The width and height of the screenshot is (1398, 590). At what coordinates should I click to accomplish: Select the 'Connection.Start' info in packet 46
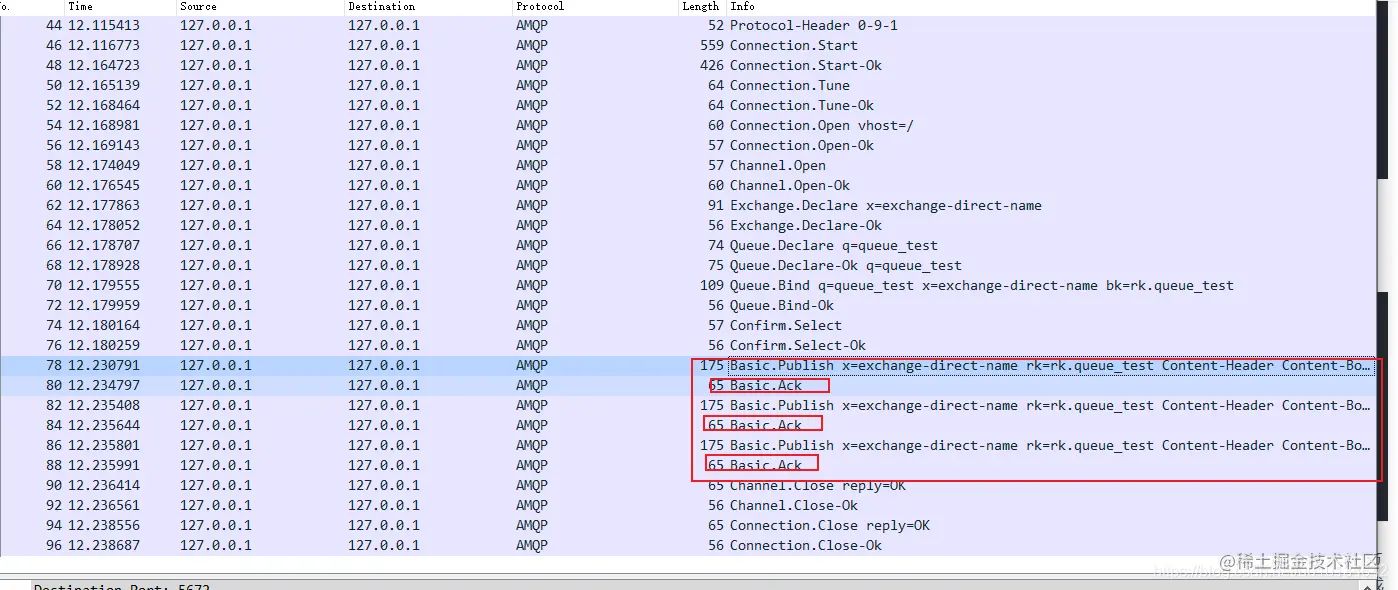pyautogui.click(x=794, y=45)
